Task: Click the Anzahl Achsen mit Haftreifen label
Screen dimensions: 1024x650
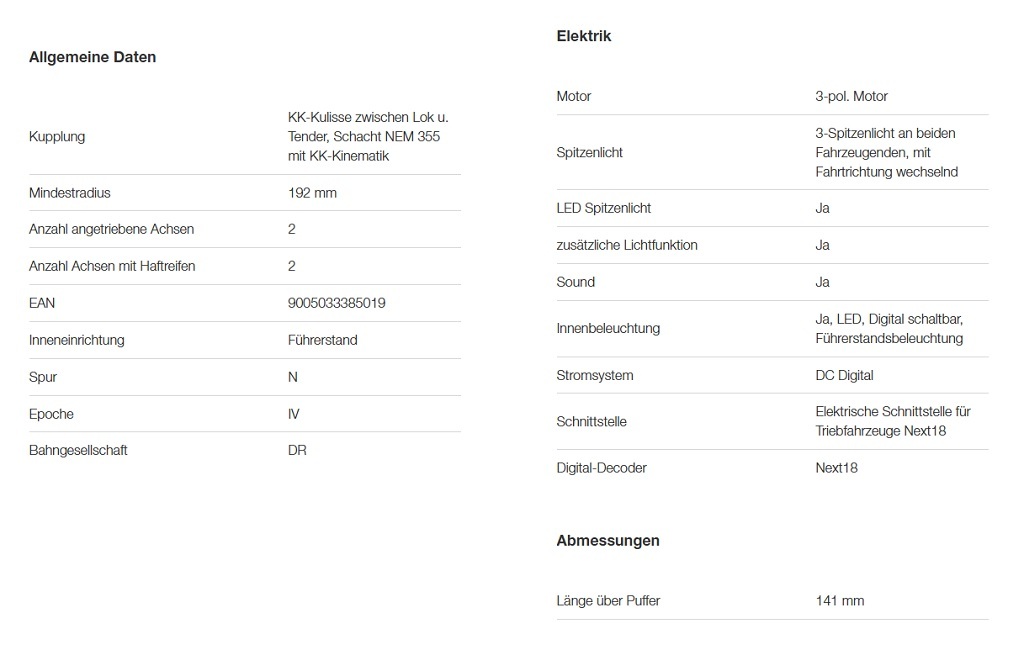Action: tap(112, 266)
